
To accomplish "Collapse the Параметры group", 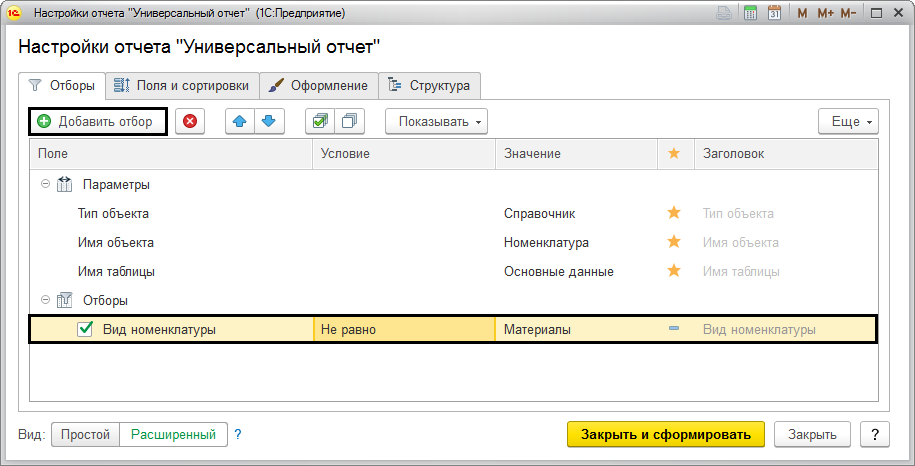I will 45,185.
